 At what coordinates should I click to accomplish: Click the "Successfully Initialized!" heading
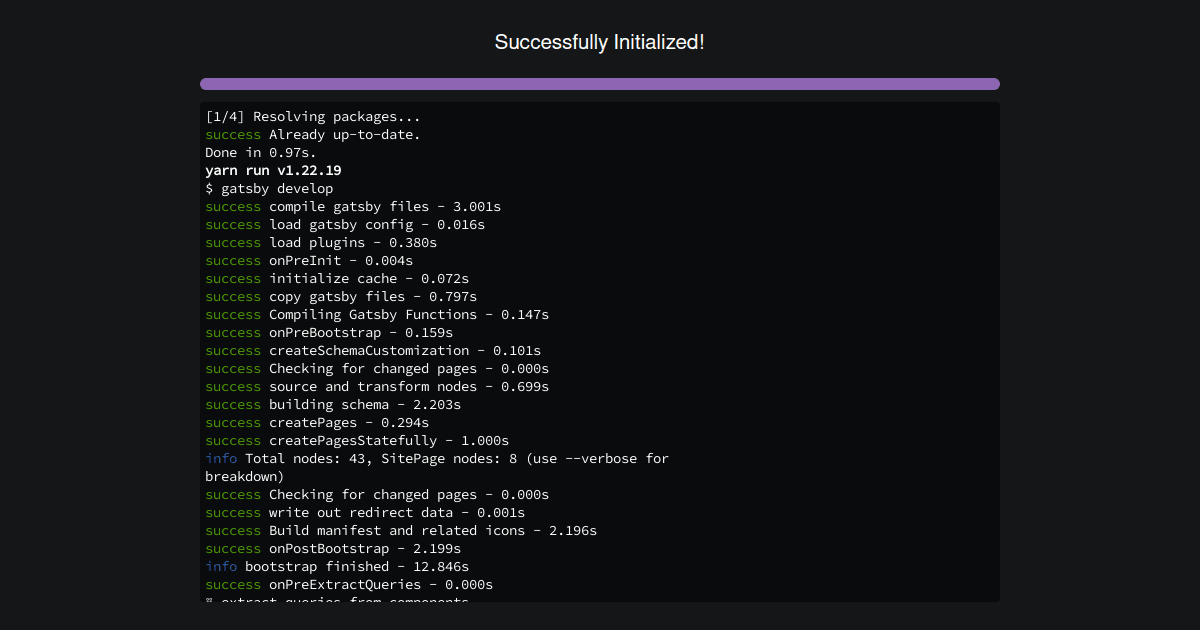(600, 42)
